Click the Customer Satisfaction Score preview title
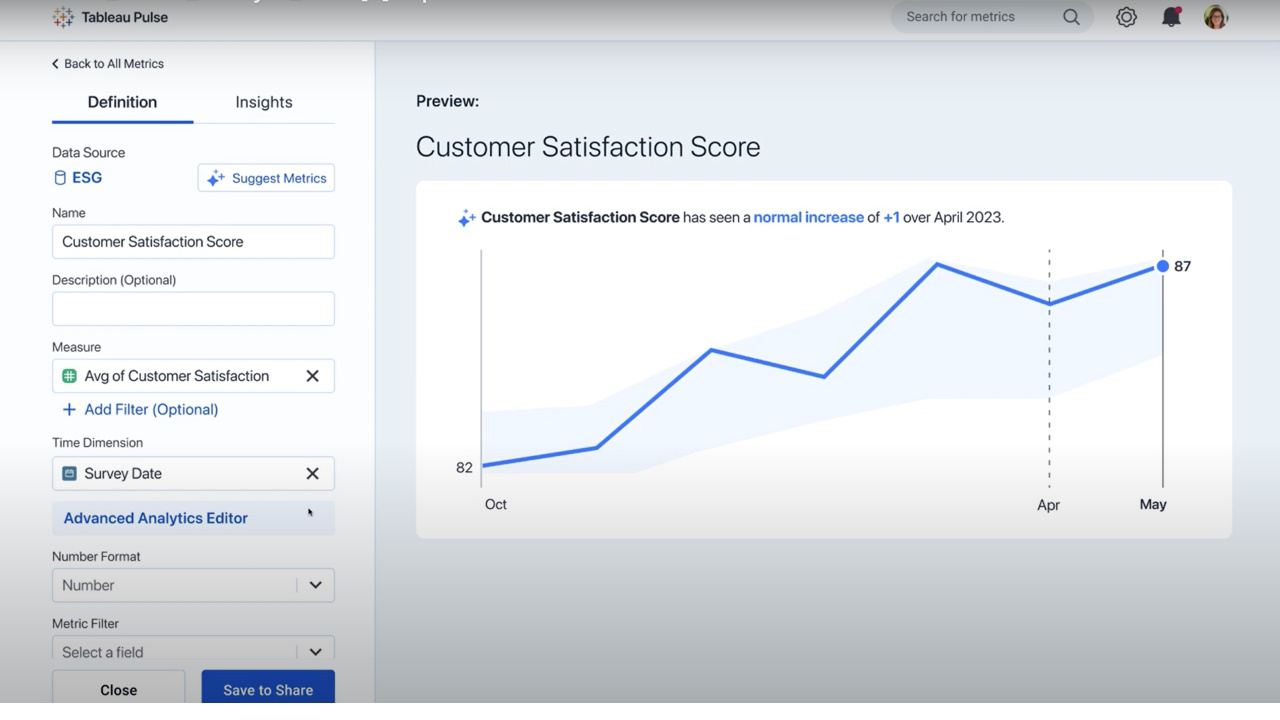 click(x=588, y=147)
